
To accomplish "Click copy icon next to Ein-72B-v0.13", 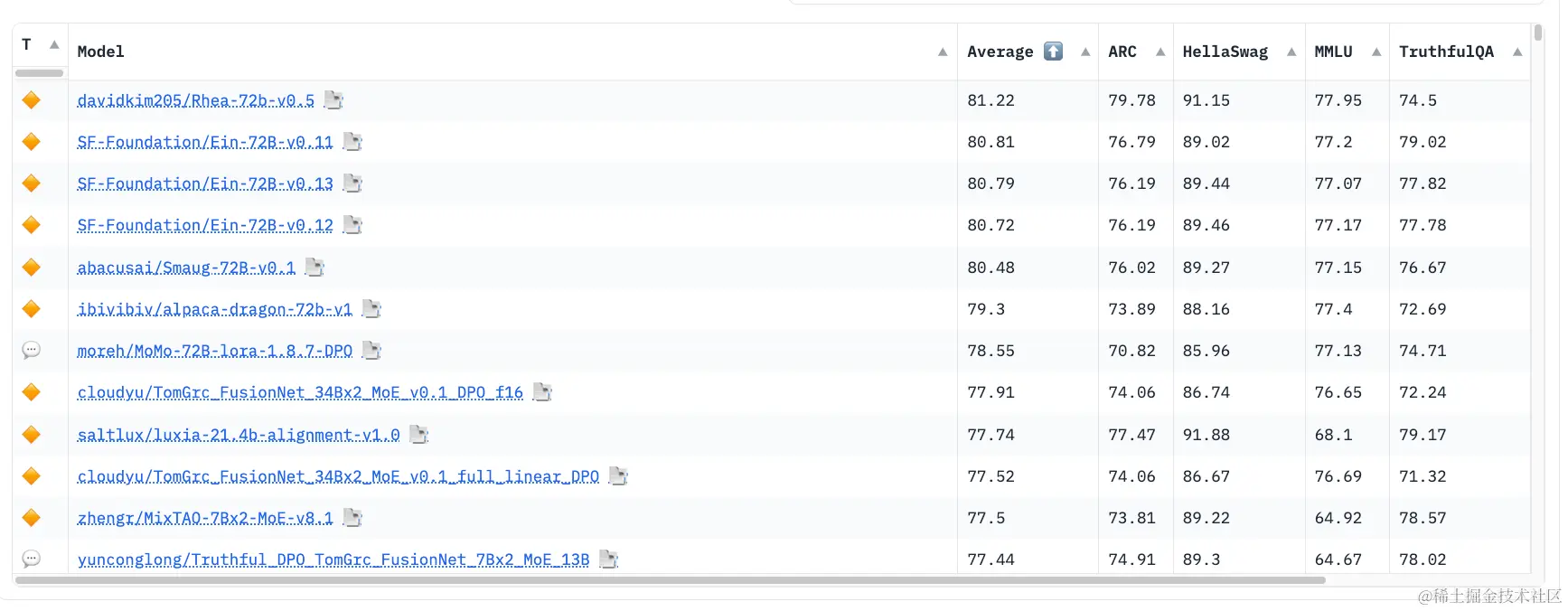I will point(352,183).
